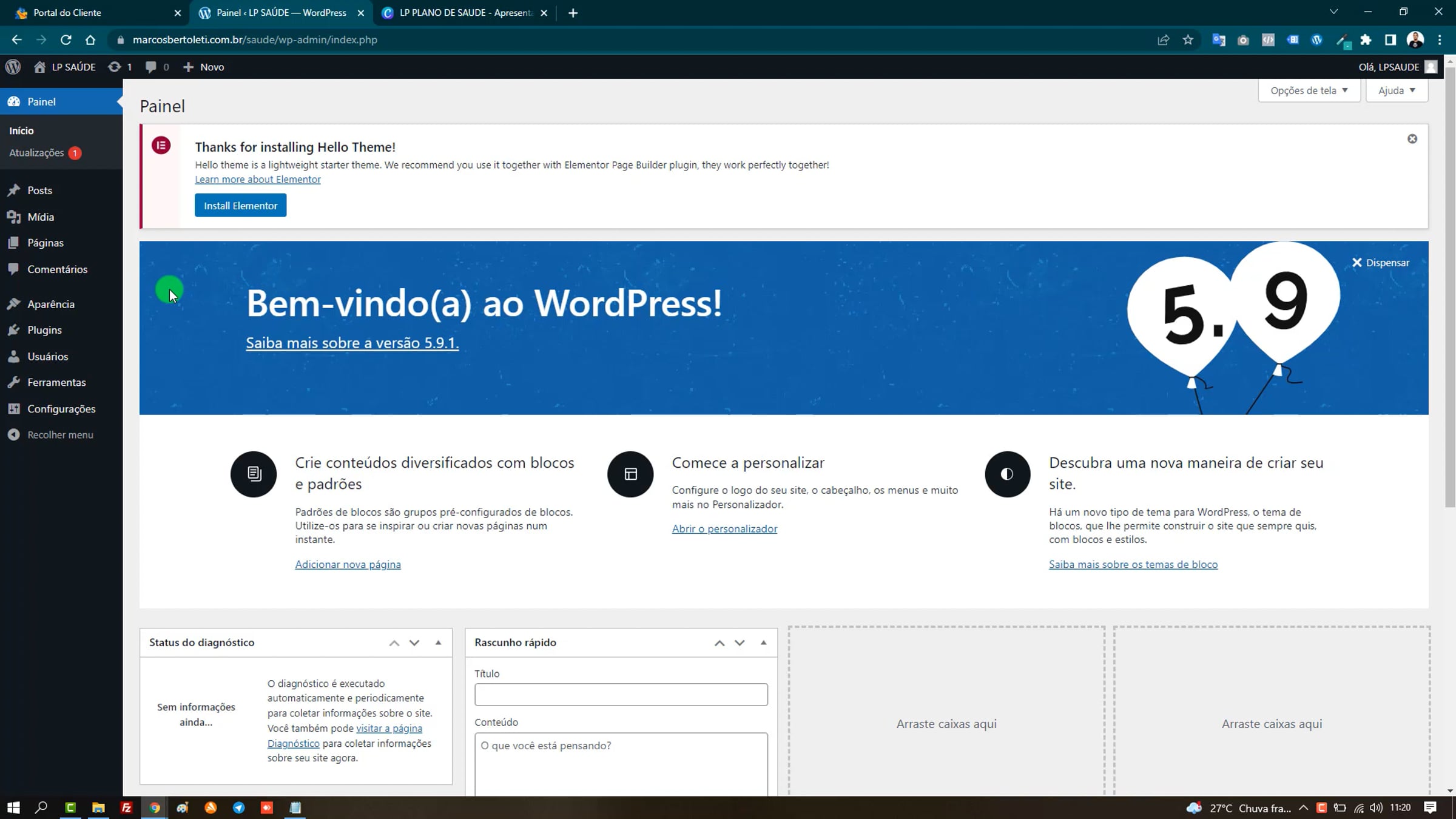Click the Título input field

[621, 695]
